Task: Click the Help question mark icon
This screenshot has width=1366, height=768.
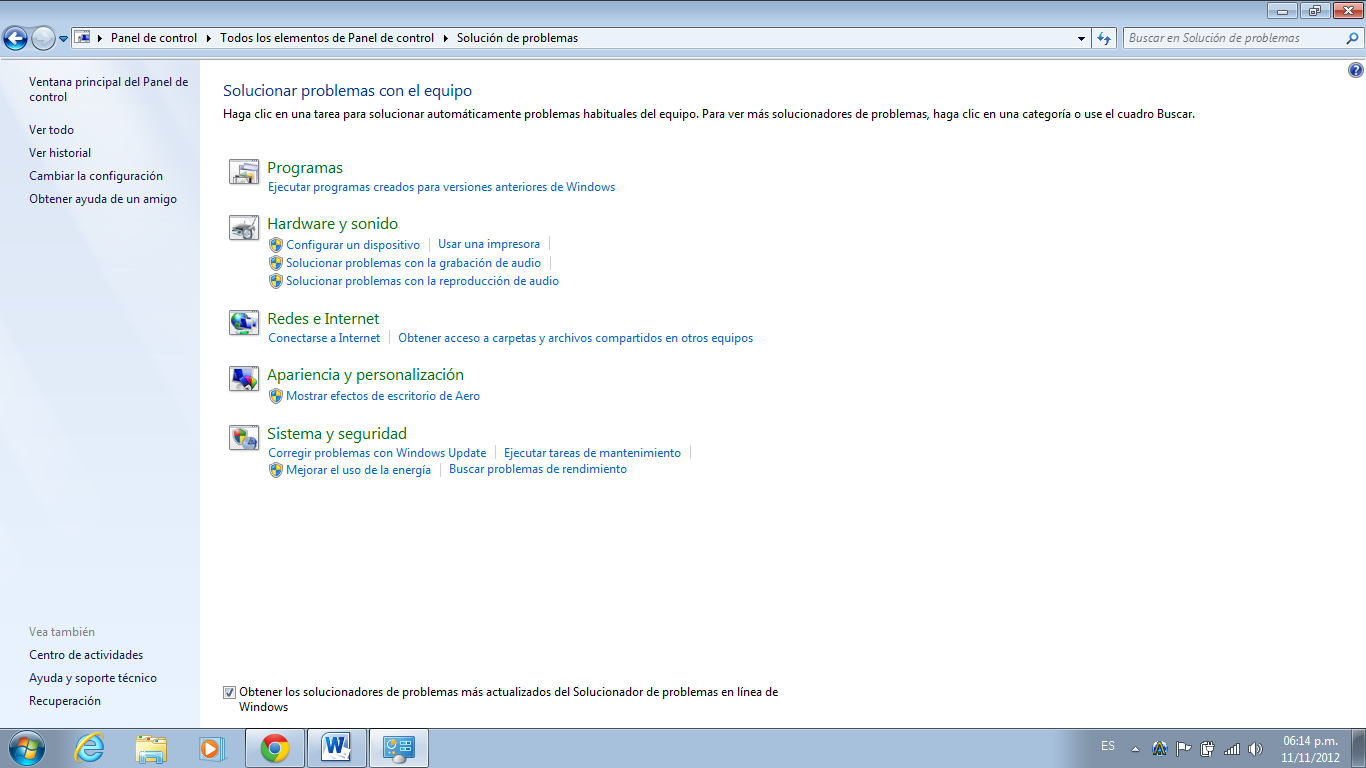Action: coord(1356,70)
